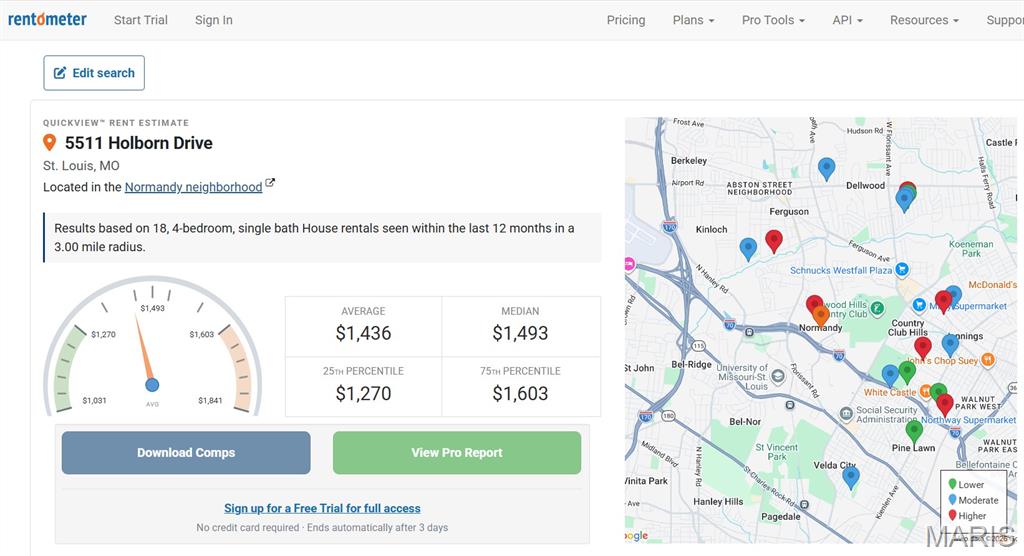
Task: Select the blue pin below Dellwood cluster
Action: tap(904, 200)
